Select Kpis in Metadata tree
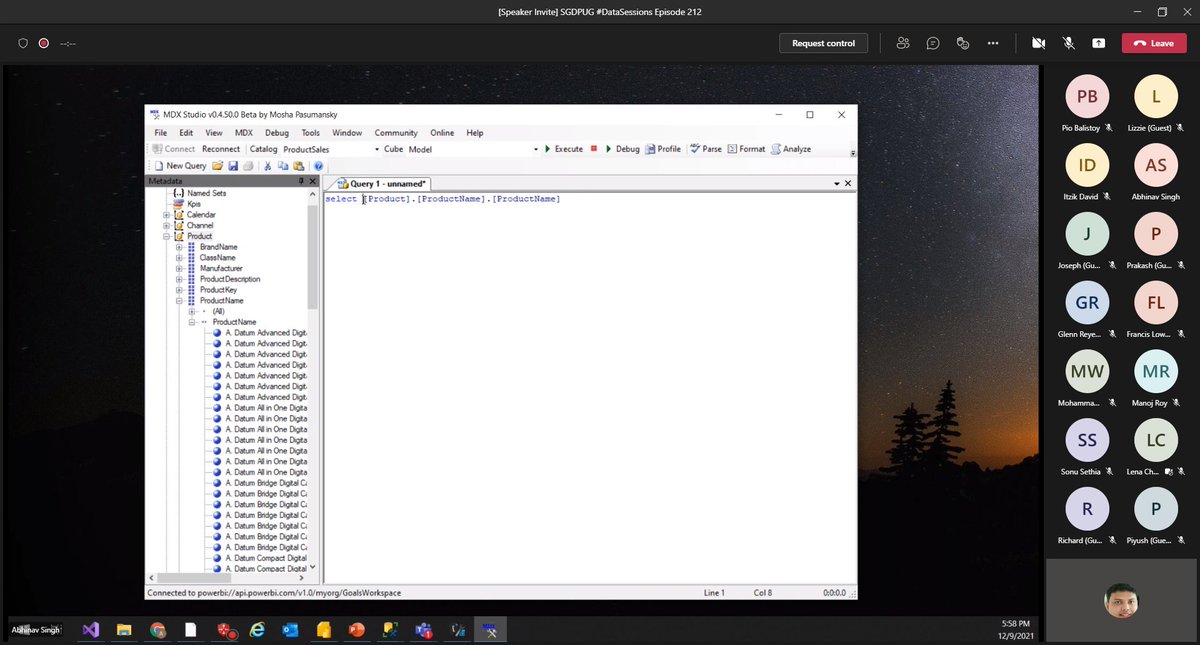Screen dimensions: 1200x645 193,204
